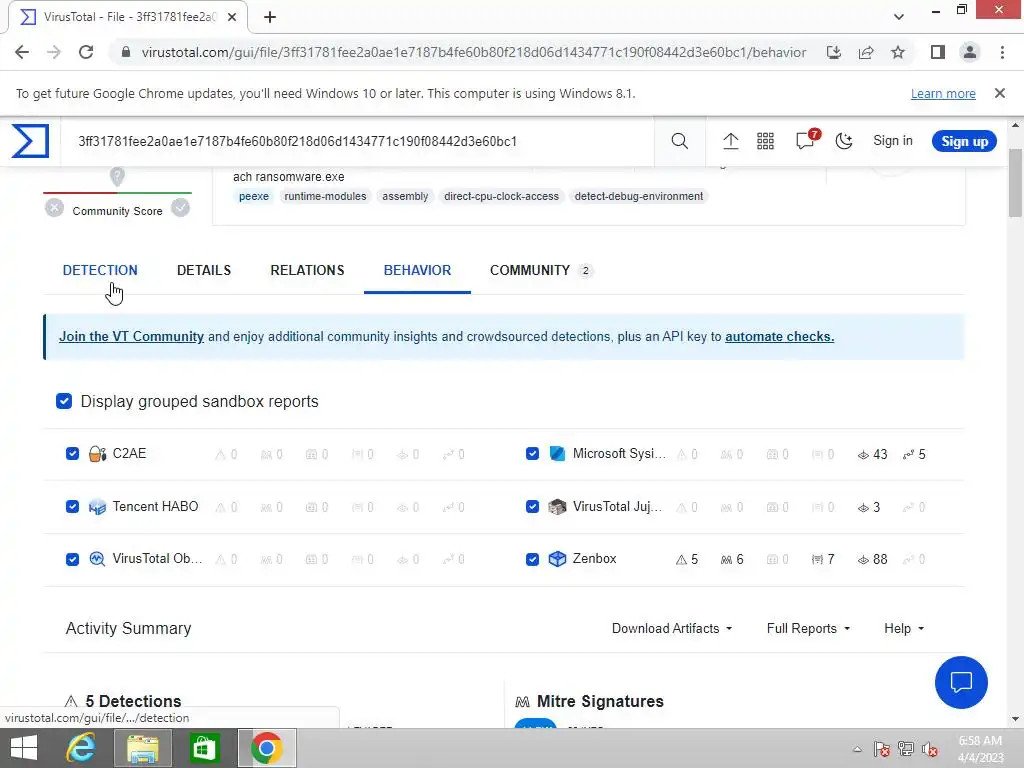Click Join the VT Community link
The height and width of the screenshot is (768, 1024).
click(131, 336)
